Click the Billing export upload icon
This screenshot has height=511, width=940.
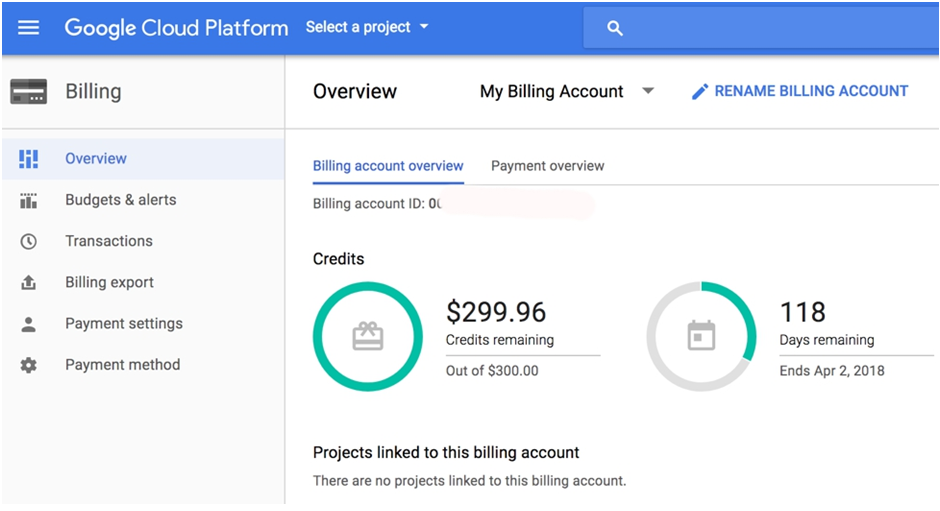(28, 282)
